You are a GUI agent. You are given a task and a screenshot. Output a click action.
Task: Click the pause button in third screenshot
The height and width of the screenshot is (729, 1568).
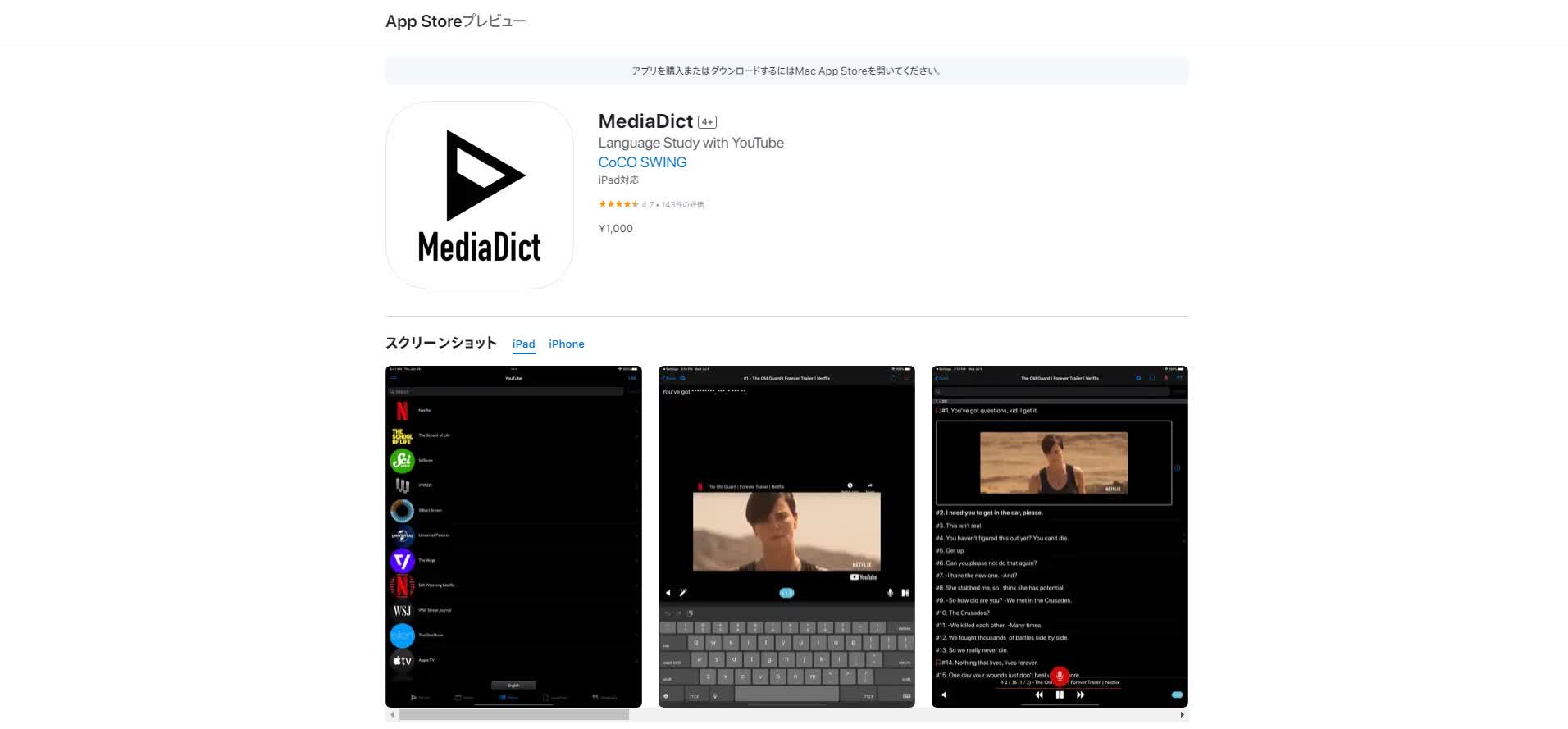pyautogui.click(x=1060, y=695)
